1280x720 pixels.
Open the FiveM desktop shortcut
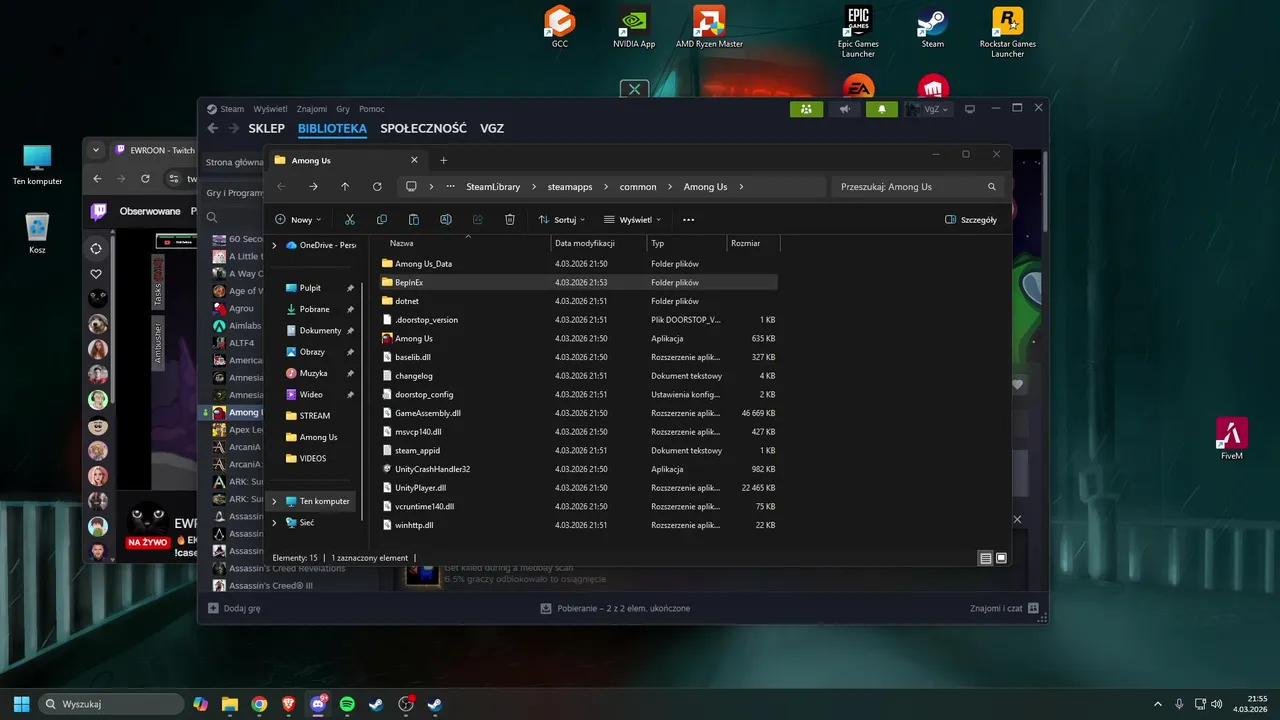(x=1232, y=438)
